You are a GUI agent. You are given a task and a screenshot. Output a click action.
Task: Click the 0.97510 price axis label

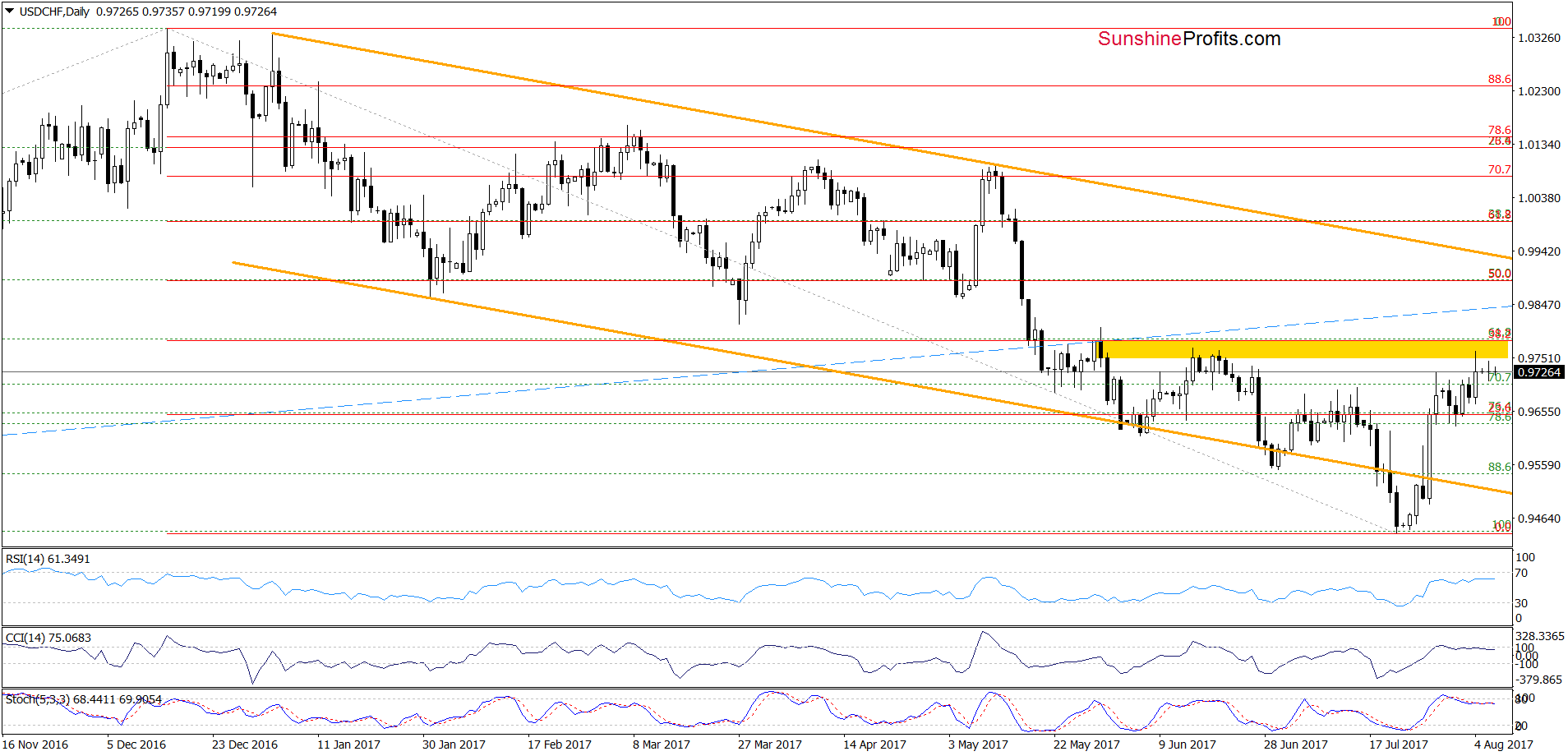tap(1538, 358)
